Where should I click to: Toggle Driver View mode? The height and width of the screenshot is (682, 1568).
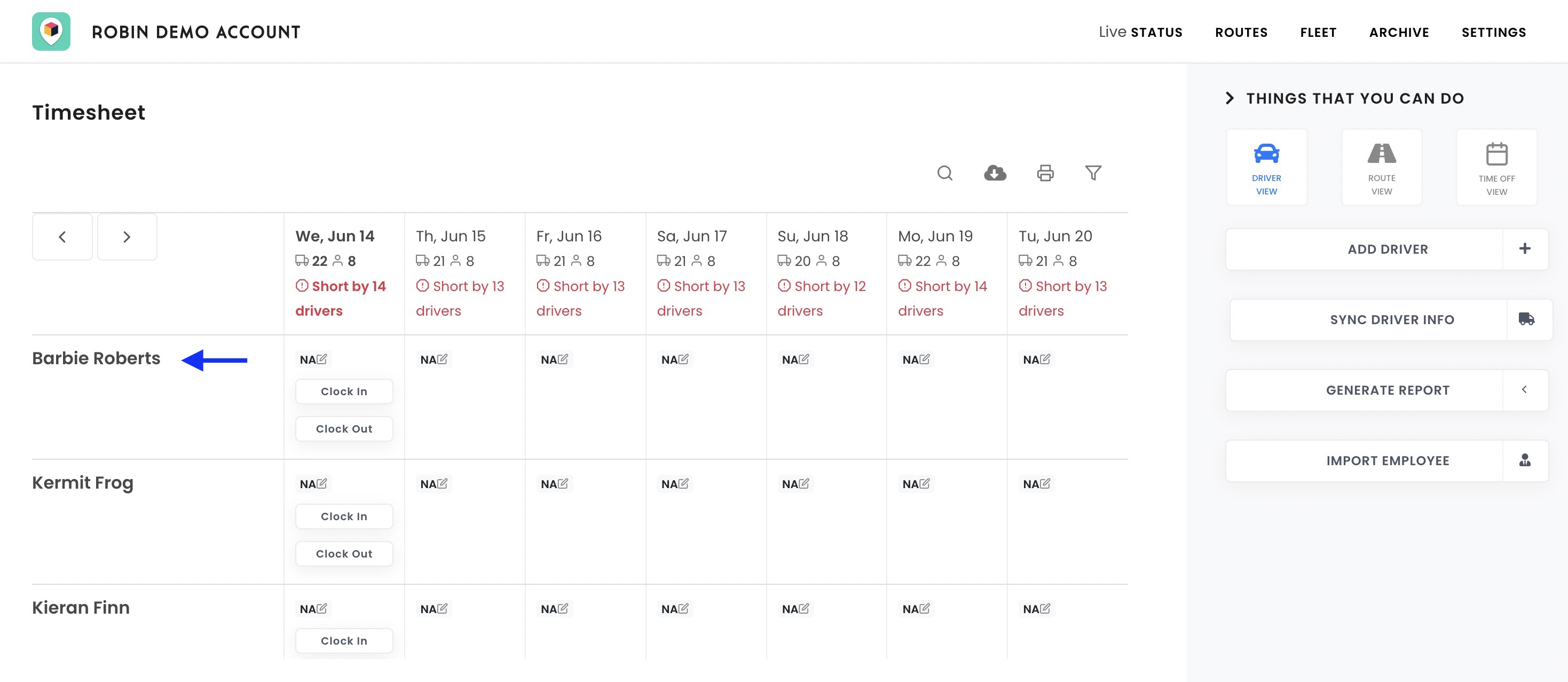click(x=1267, y=167)
